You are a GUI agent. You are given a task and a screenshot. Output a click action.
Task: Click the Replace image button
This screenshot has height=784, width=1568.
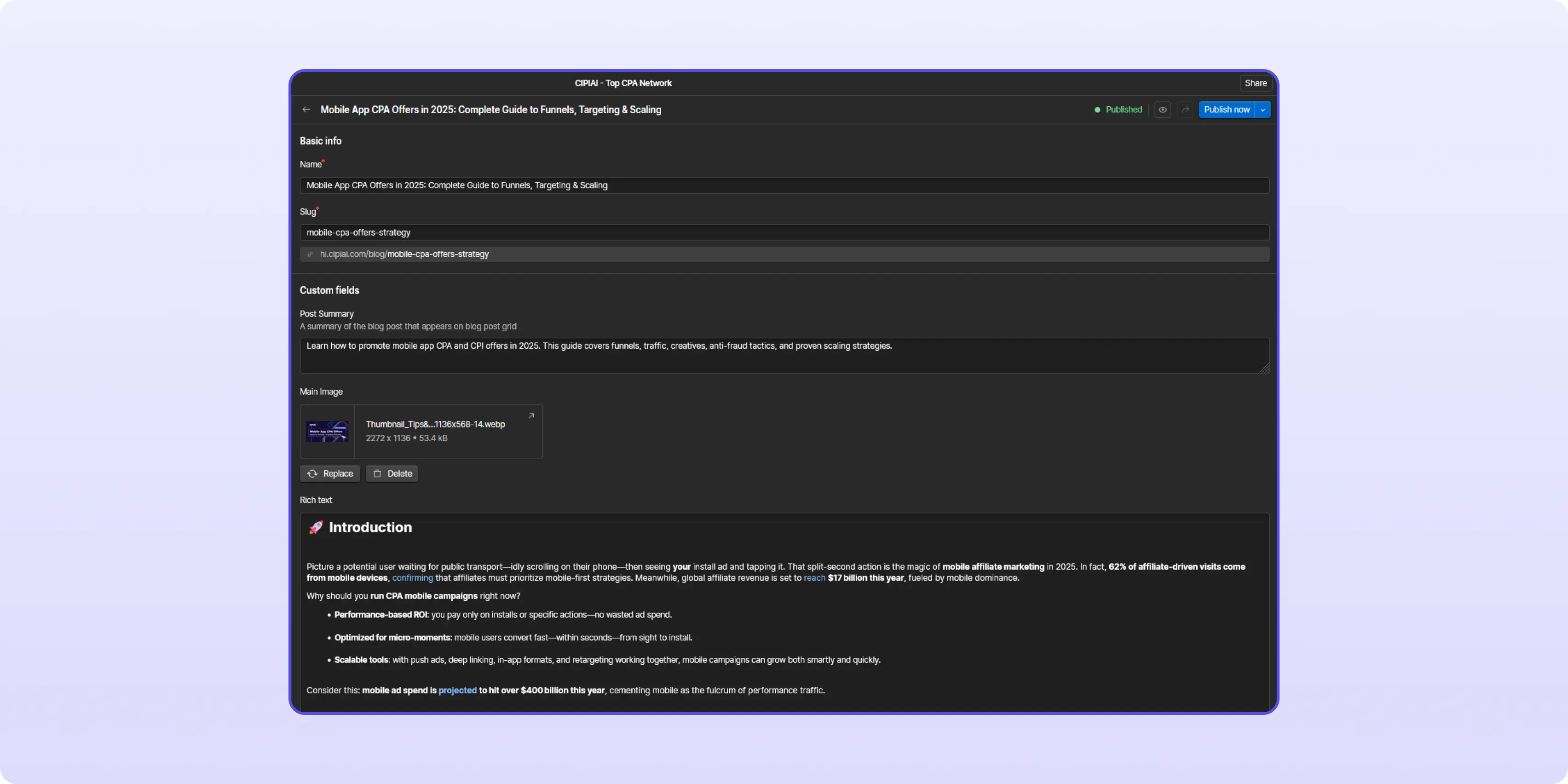330,473
